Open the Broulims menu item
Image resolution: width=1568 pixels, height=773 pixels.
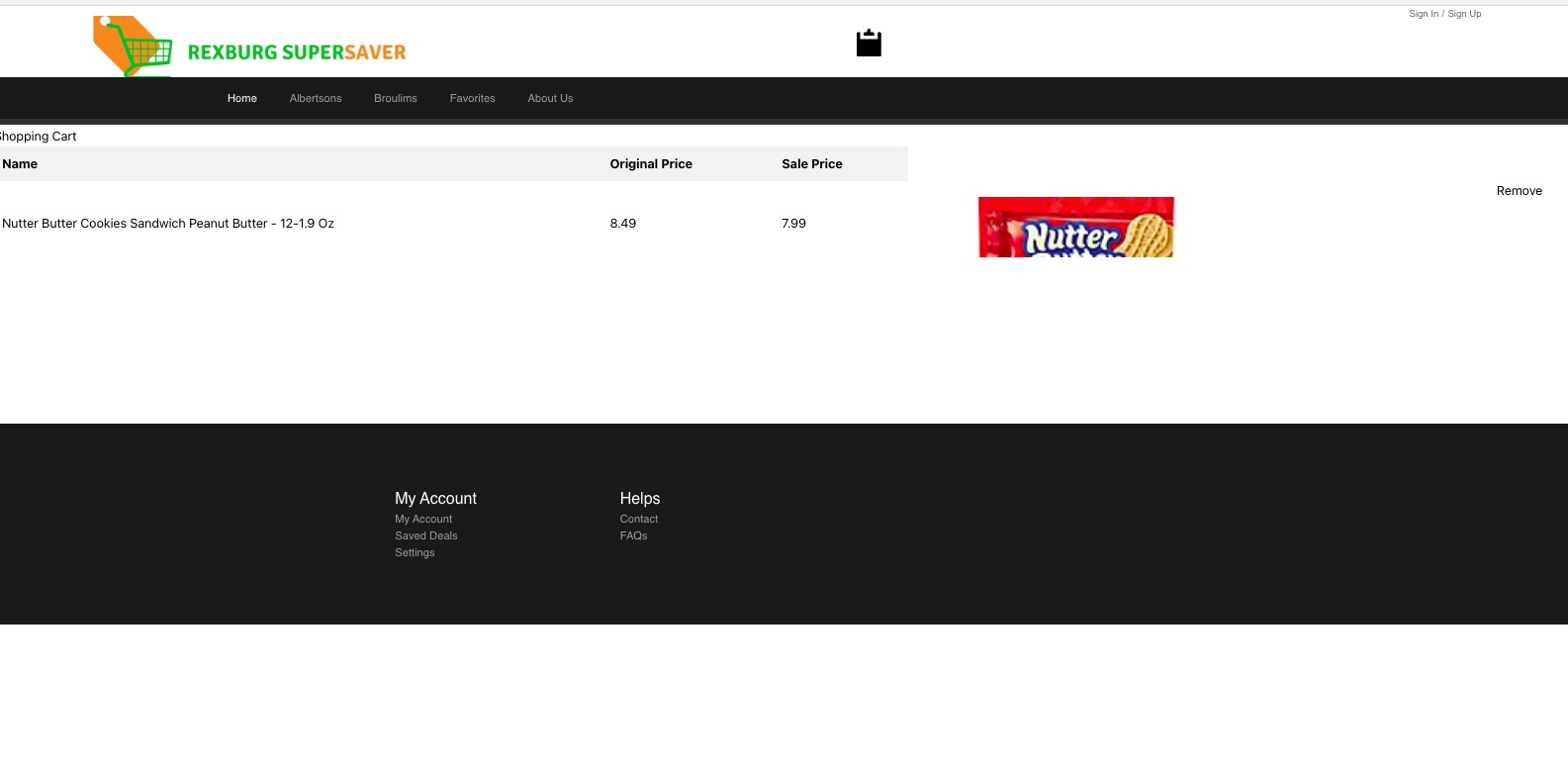point(396,98)
